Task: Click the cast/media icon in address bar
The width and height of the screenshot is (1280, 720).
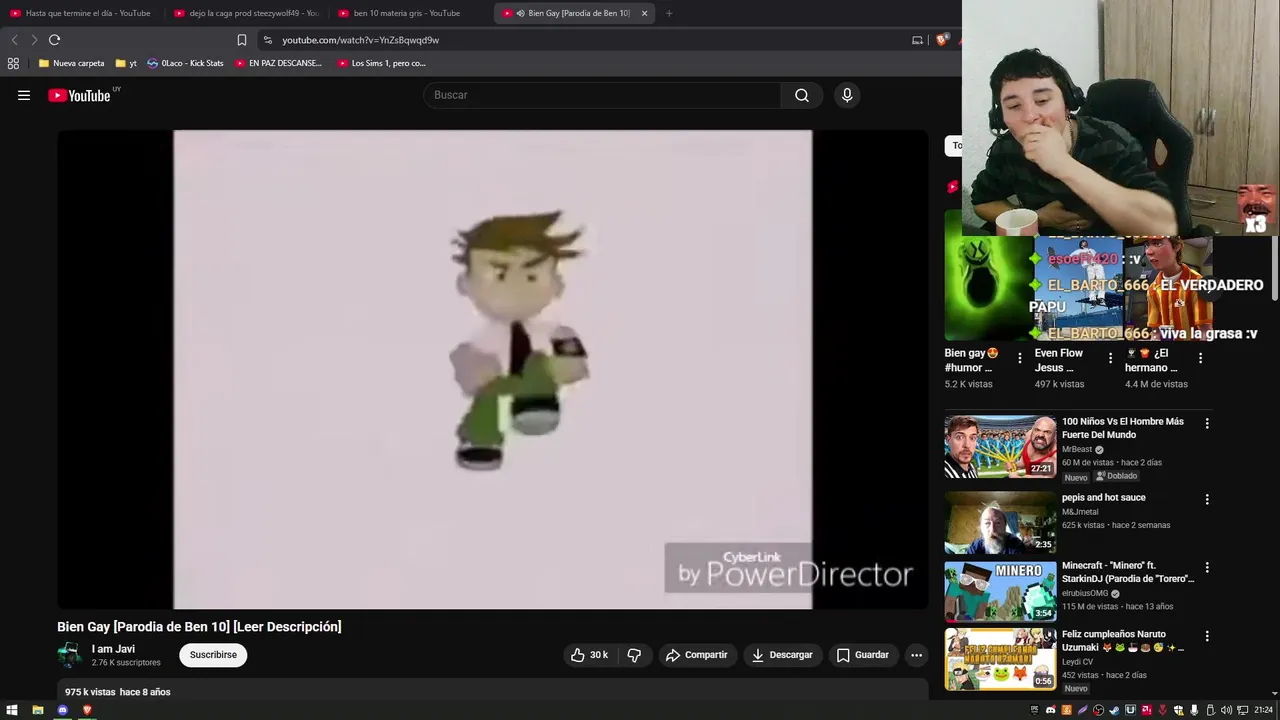Action: (x=917, y=40)
